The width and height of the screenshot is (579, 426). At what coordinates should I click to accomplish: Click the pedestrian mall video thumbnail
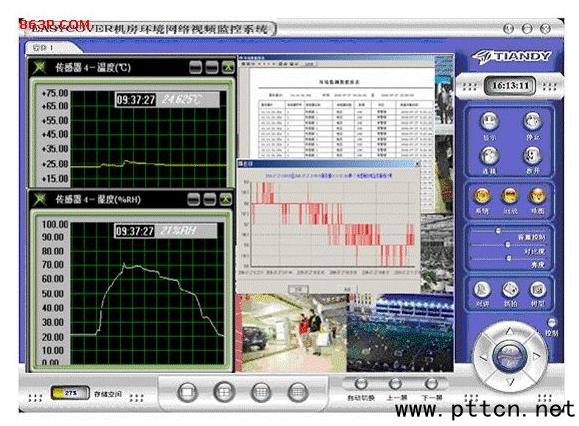pos(292,333)
